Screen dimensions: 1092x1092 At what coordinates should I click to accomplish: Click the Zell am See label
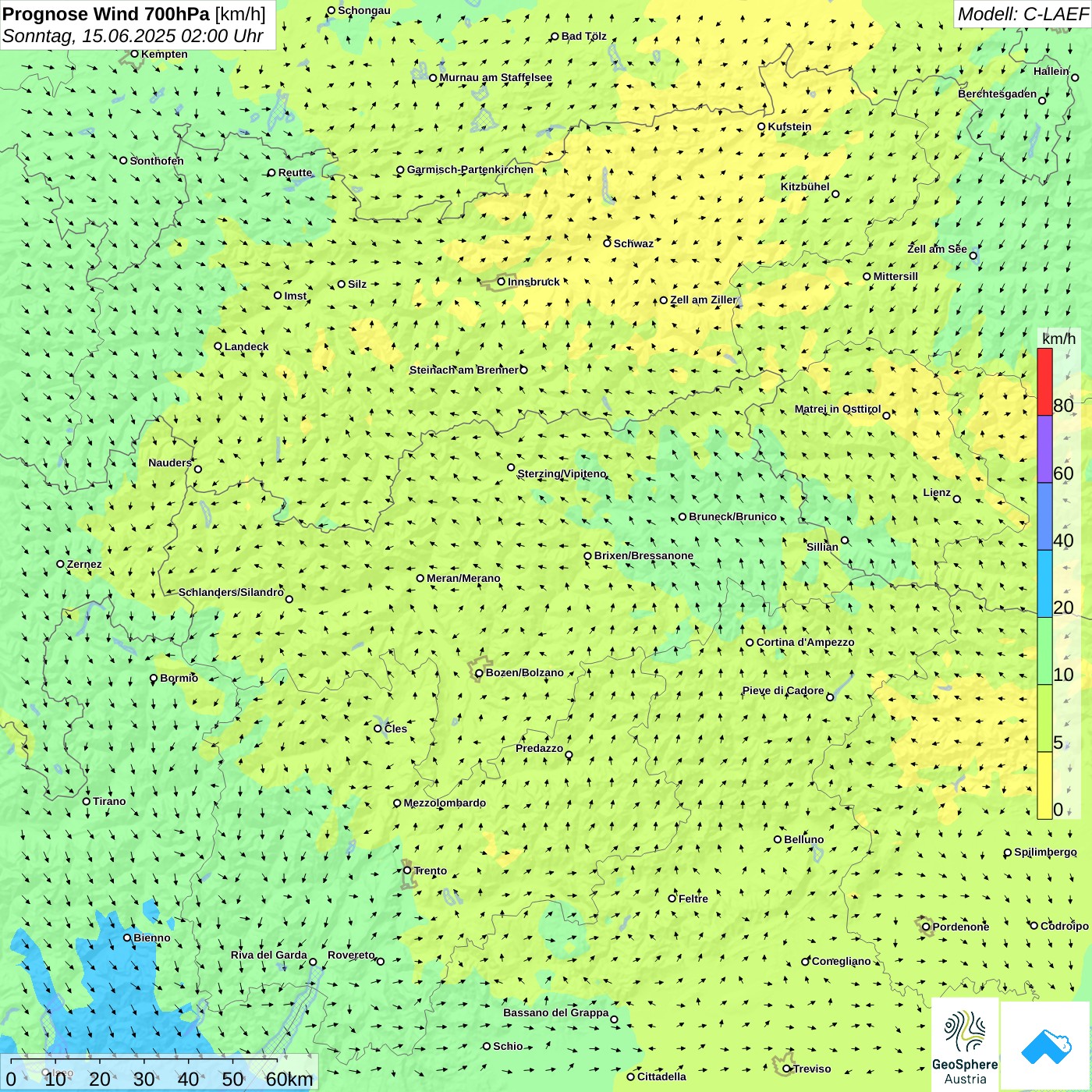coord(937,249)
